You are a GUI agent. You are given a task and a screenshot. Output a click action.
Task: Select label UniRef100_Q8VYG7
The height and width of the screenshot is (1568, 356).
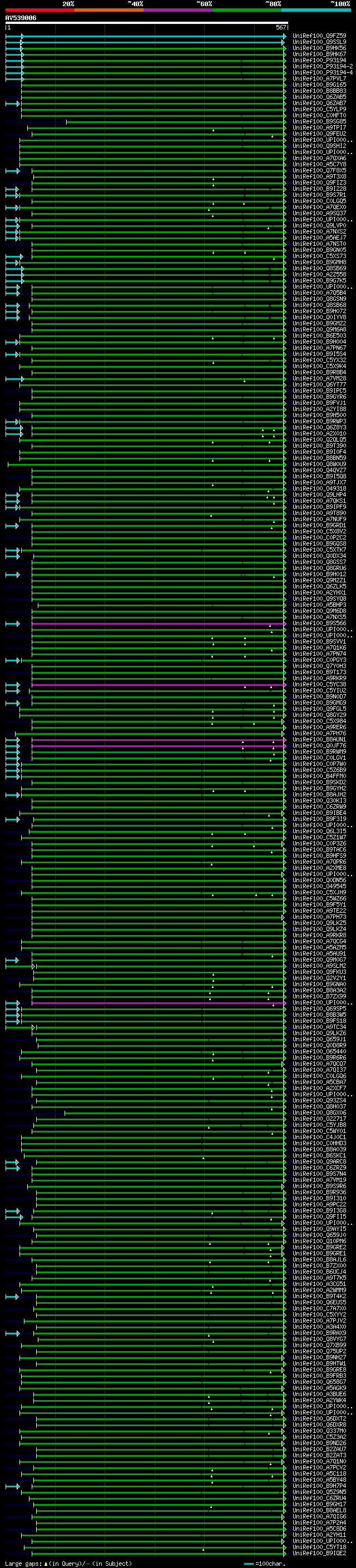(319, 1339)
